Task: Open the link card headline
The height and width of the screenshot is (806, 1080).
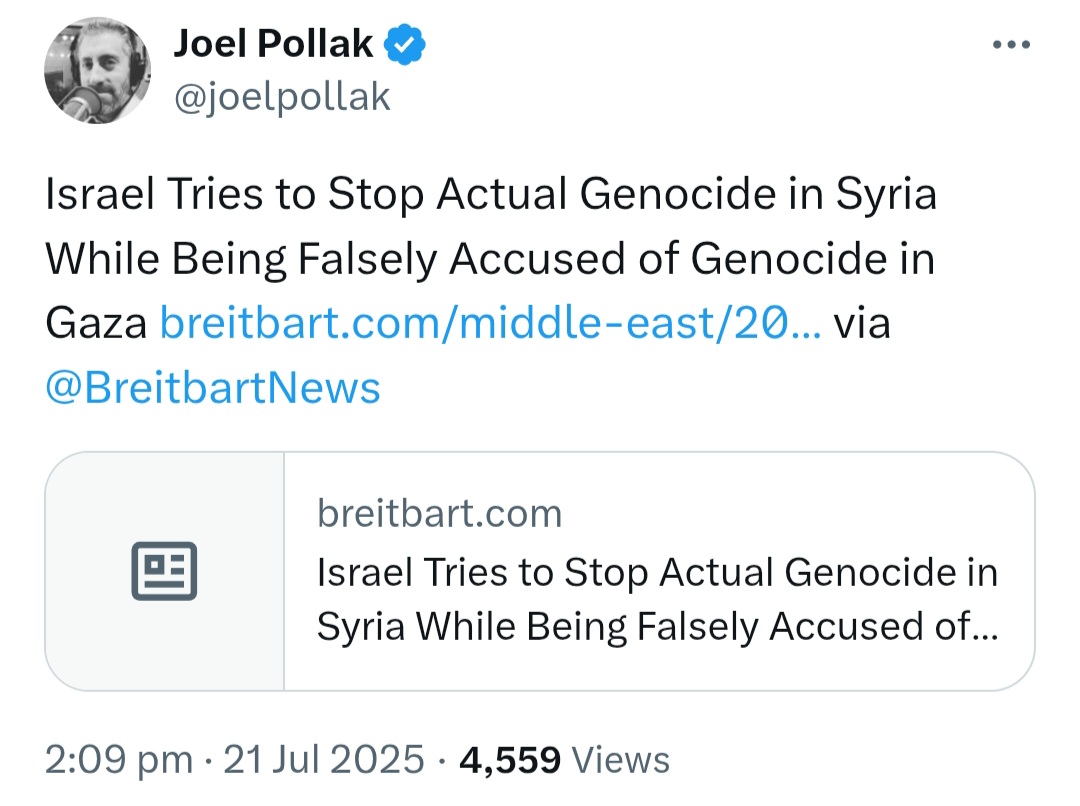Action: click(657, 573)
